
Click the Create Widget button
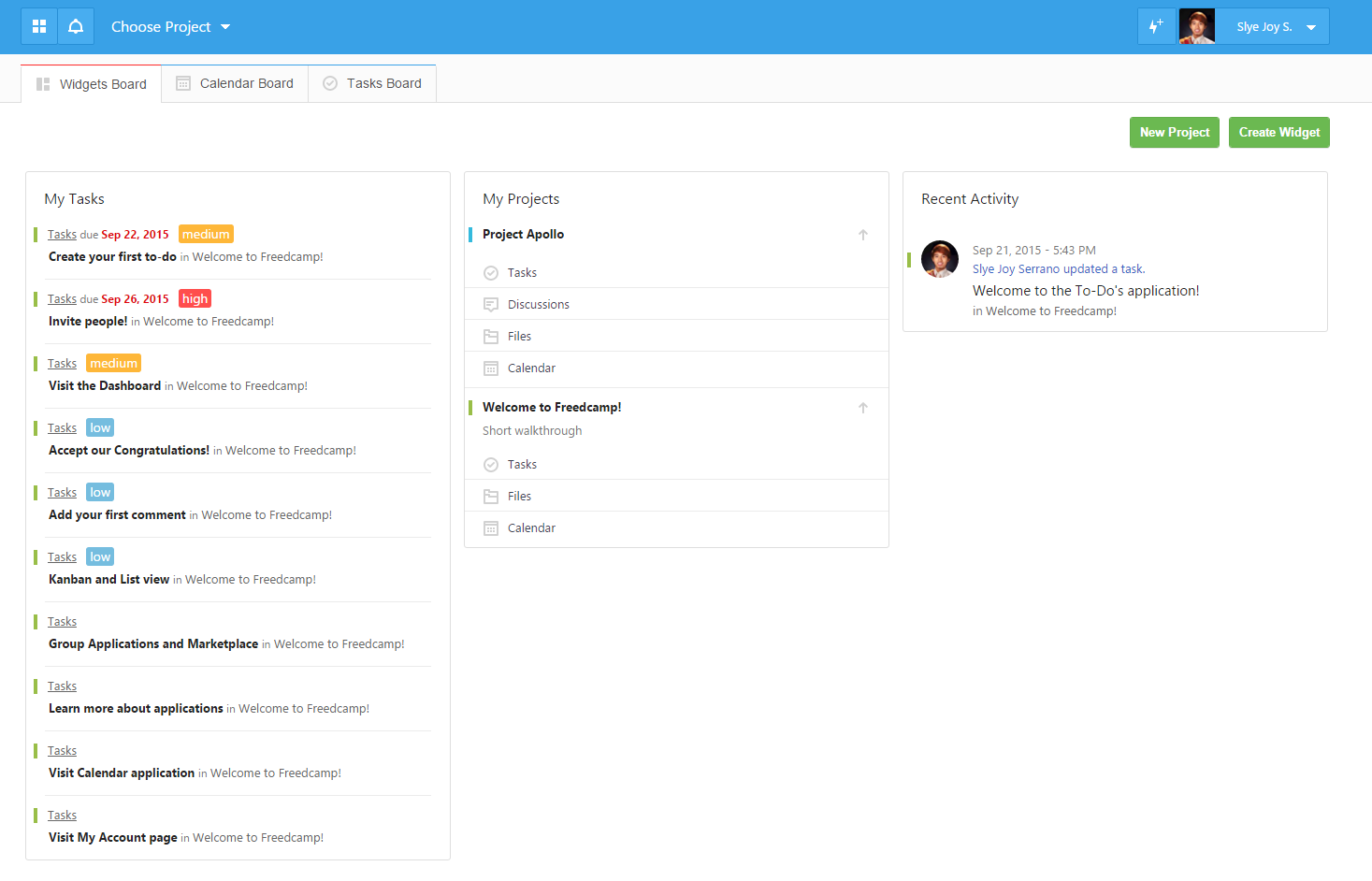coord(1279,133)
